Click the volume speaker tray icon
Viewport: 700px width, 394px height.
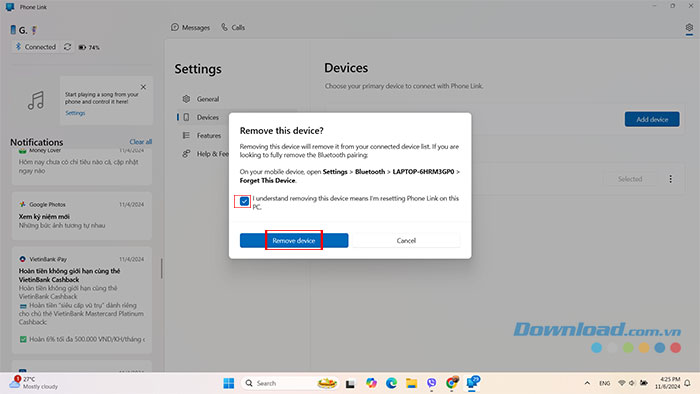tap(632, 383)
